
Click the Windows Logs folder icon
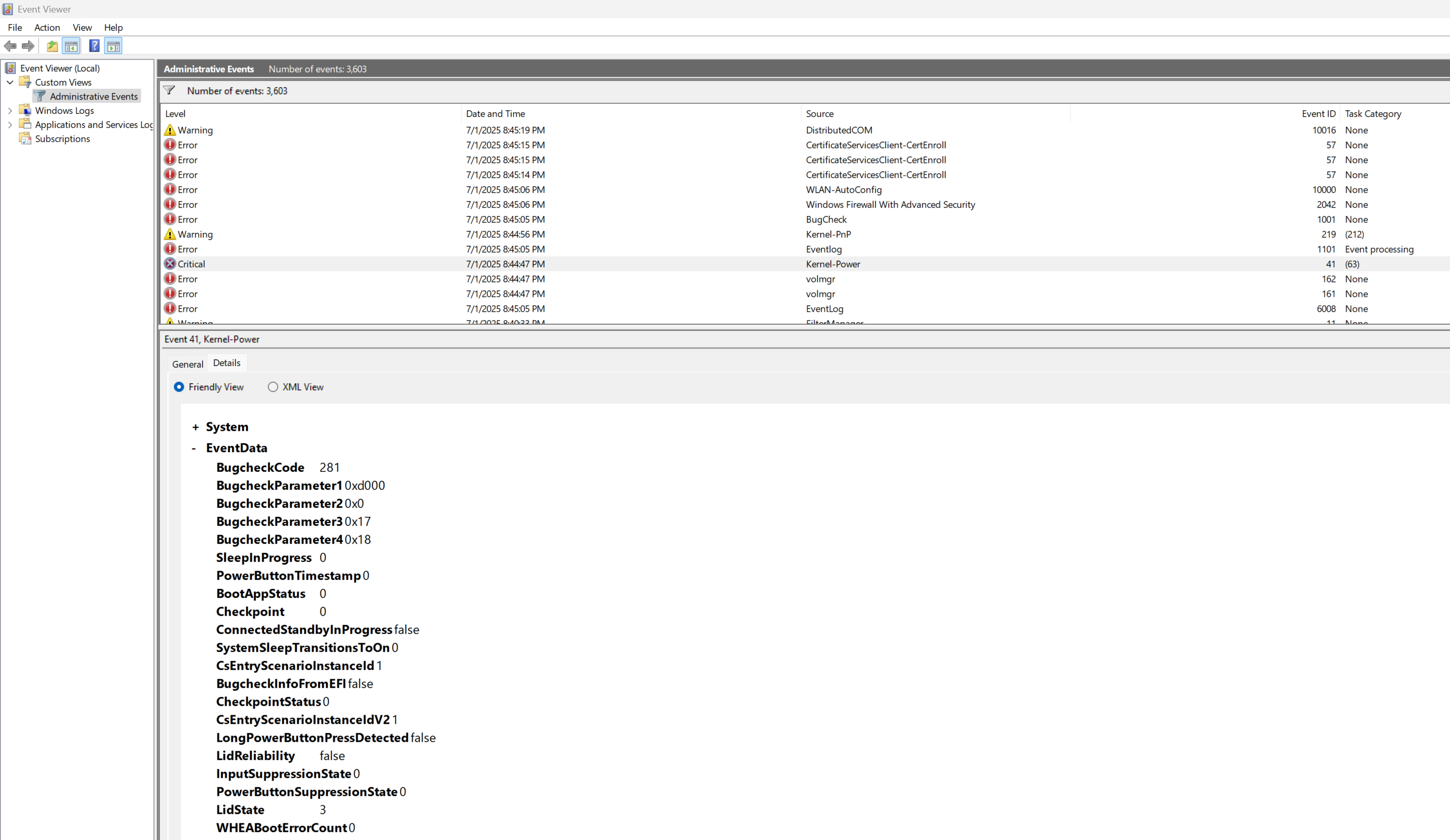25,110
